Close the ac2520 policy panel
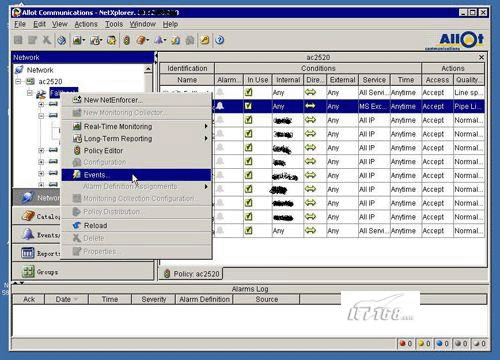Image resolution: width=500 pixels, height=360 pixels. tap(481, 57)
